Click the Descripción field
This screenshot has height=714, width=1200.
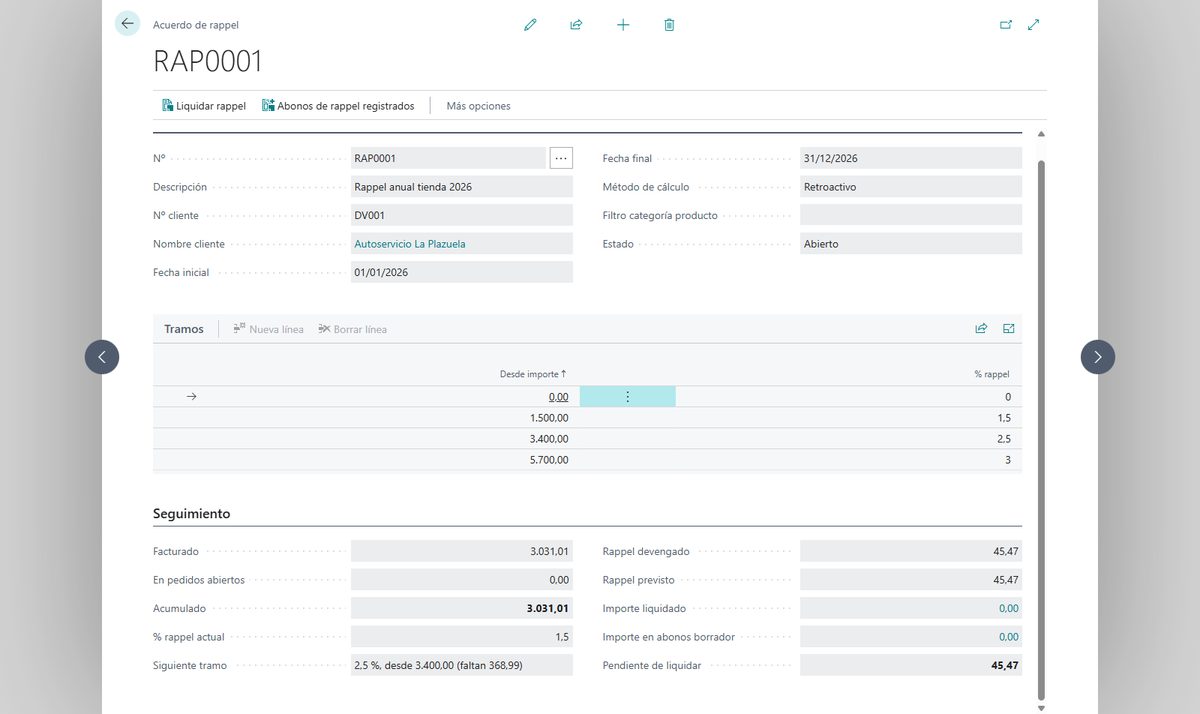(462, 187)
